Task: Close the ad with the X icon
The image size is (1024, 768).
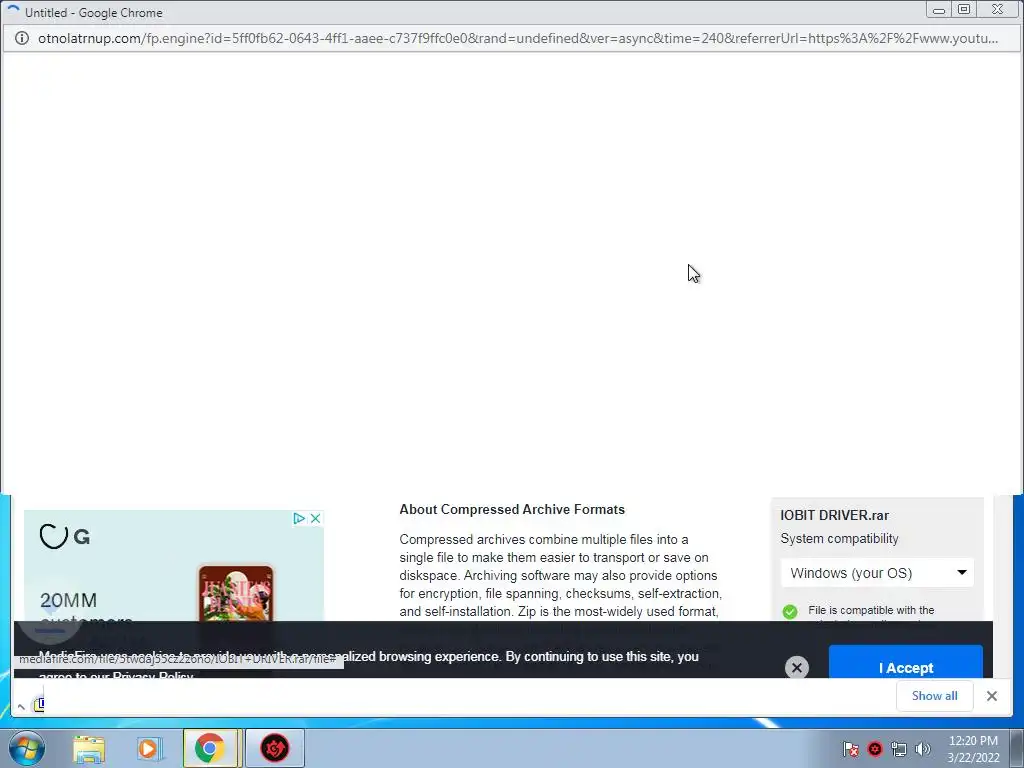Action: [x=315, y=519]
